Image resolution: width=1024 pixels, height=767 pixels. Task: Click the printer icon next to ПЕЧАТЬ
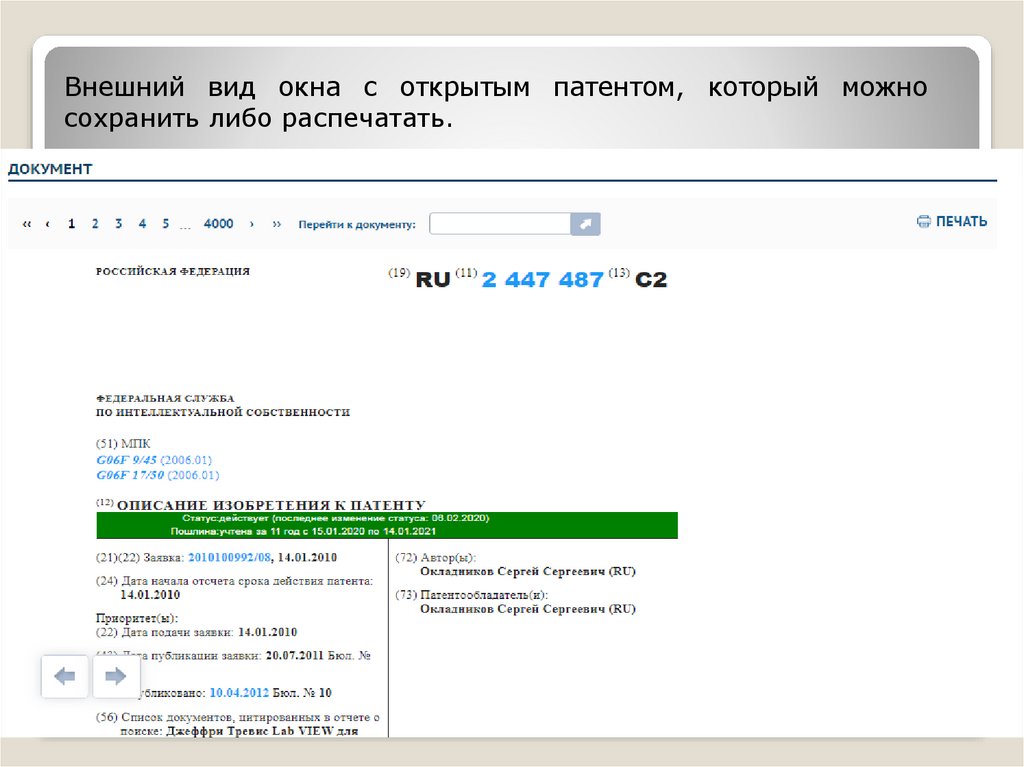click(923, 221)
